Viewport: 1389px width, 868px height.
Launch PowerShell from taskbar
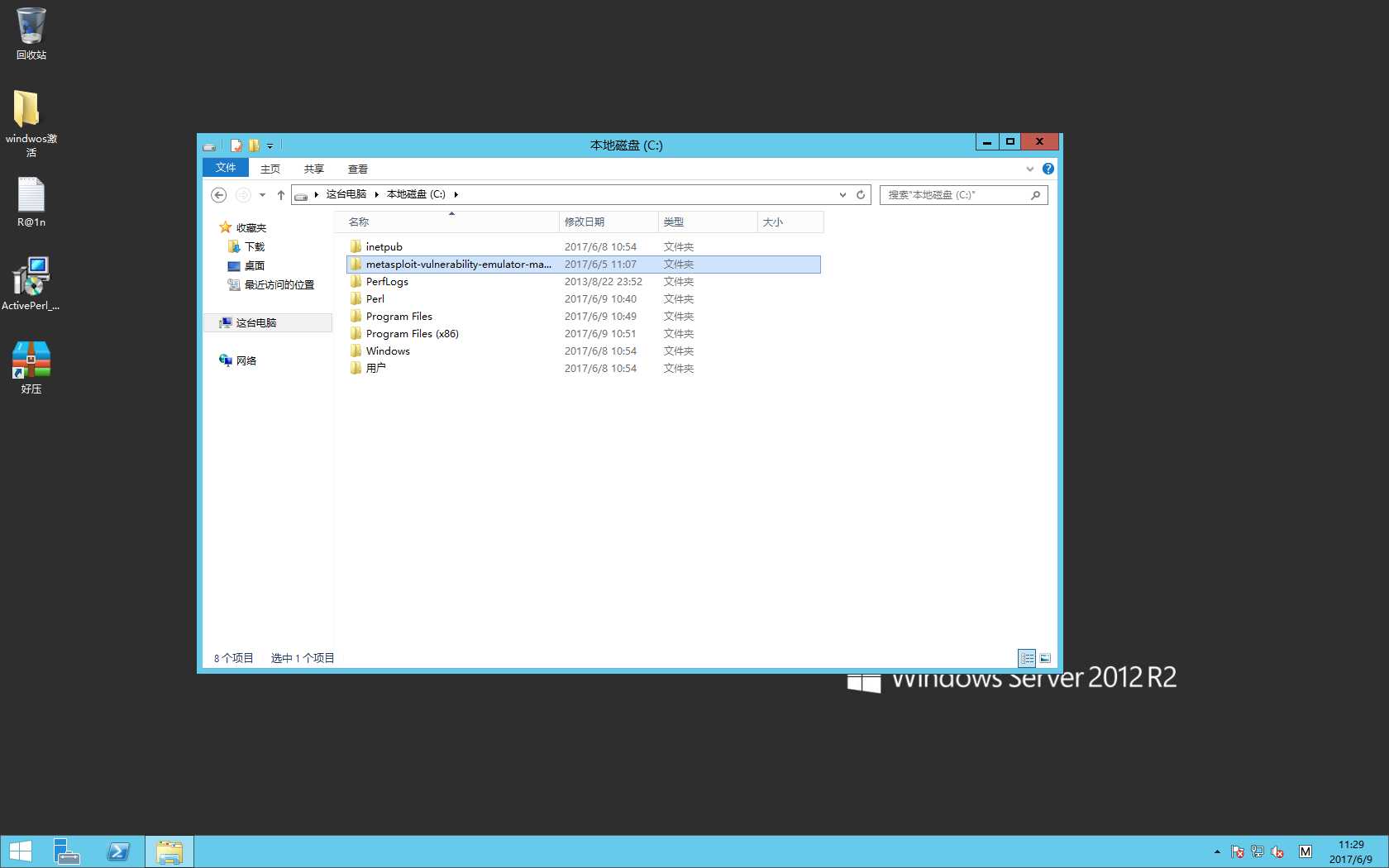point(118,852)
